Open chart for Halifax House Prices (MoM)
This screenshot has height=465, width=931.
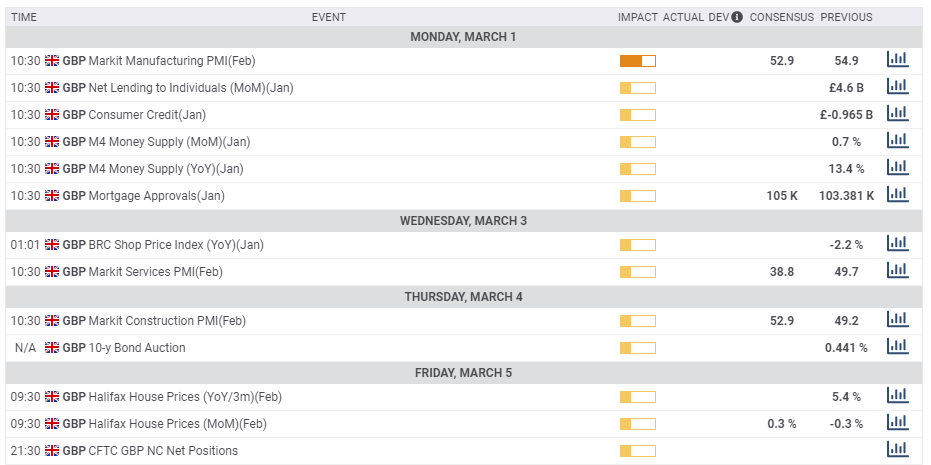coord(897,423)
